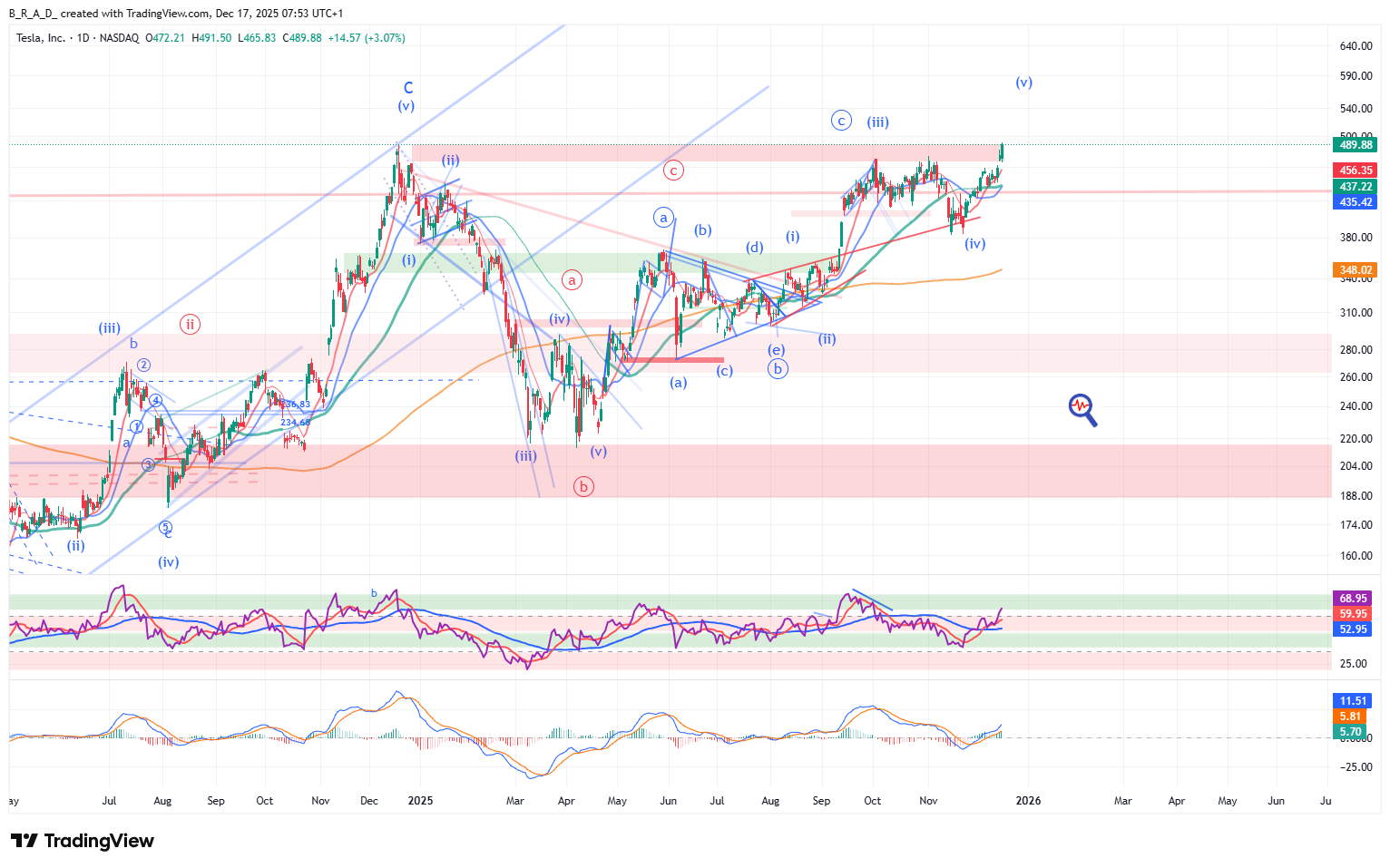
Task: Click the Tesla, Inc. symbol title
Action: click(x=41, y=38)
